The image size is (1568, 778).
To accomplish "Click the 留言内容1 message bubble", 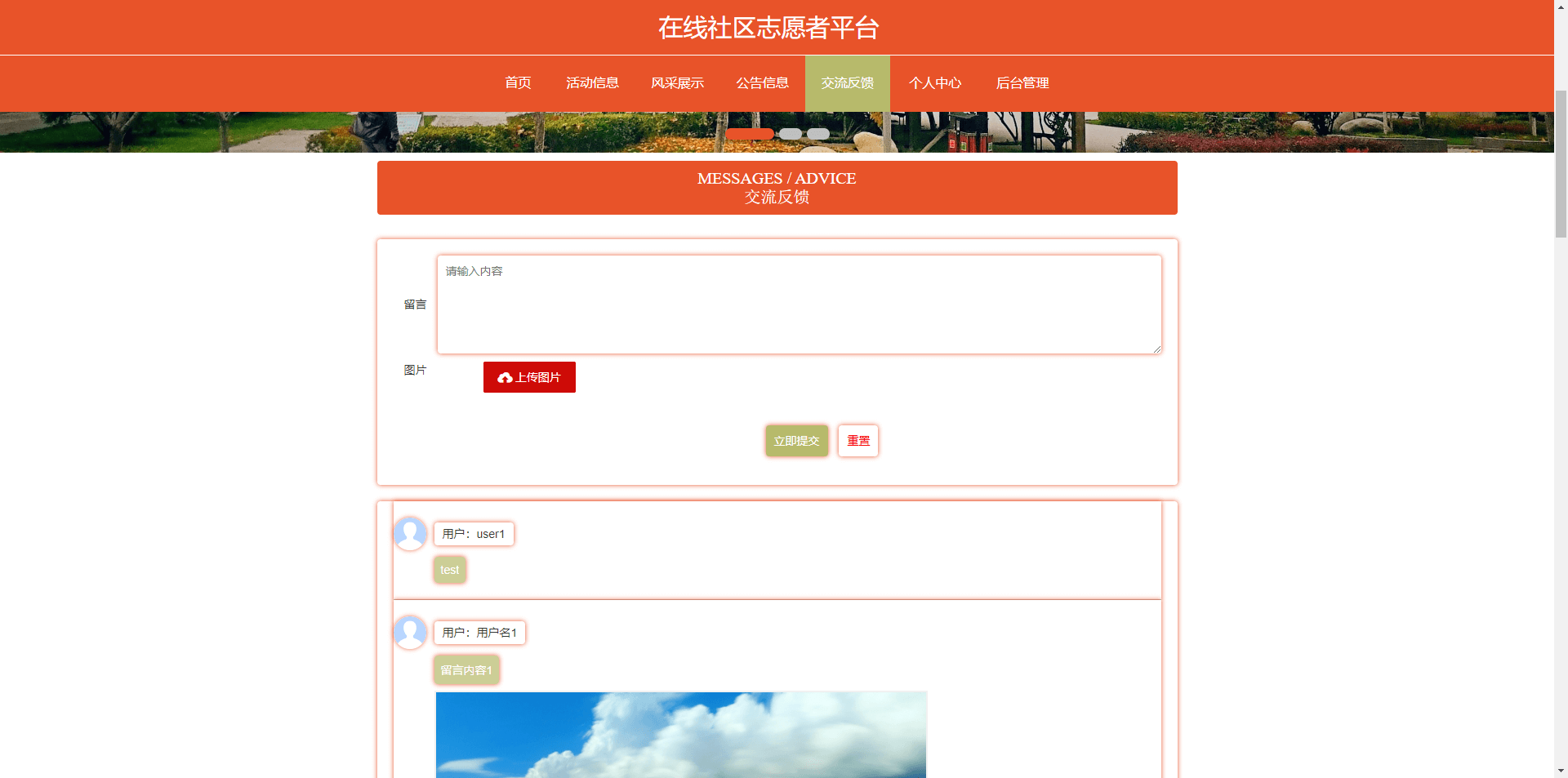I will (x=466, y=670).
